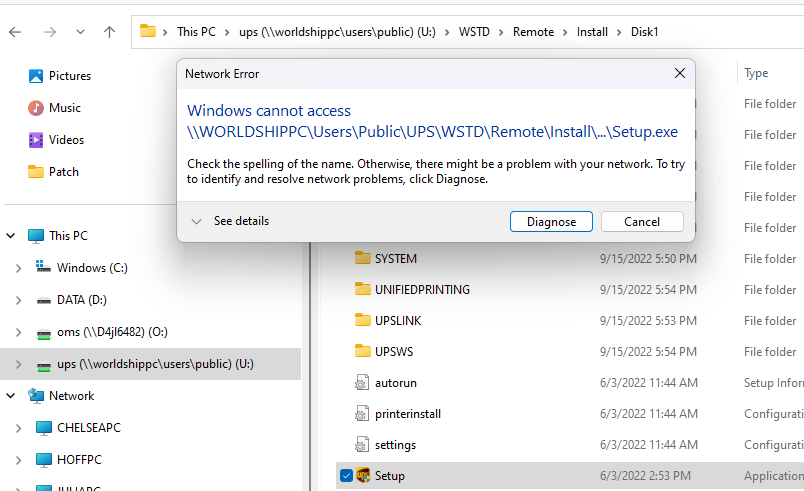Screen dimensions: 804x491
Task: Select the SYSTEM folder icon
Action: pyautogui.click(x=363, y=258)
